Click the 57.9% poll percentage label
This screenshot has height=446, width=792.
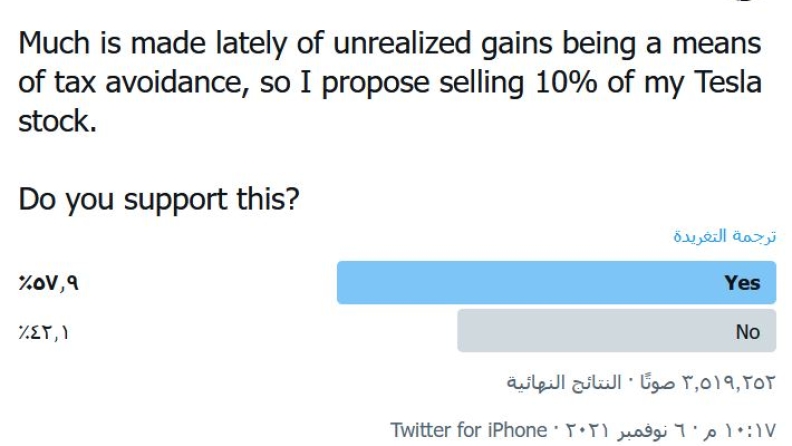(x=48, y=283)
